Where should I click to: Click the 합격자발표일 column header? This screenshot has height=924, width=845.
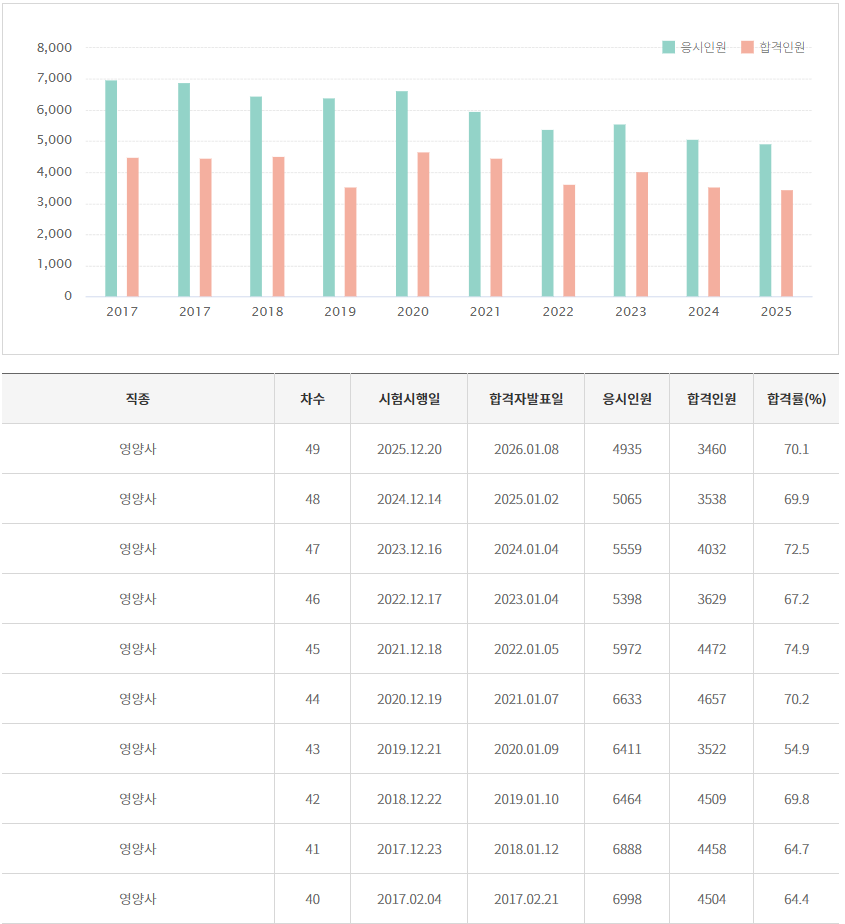(526, 399)
